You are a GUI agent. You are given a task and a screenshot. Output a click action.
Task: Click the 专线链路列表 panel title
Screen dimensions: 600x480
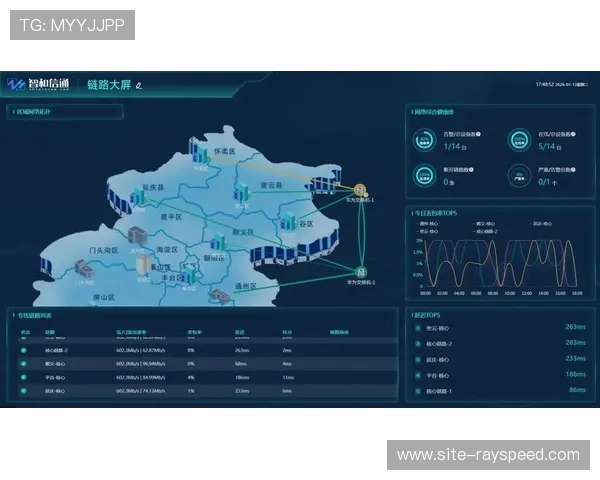pyautogui.click(x=34, y=315)
